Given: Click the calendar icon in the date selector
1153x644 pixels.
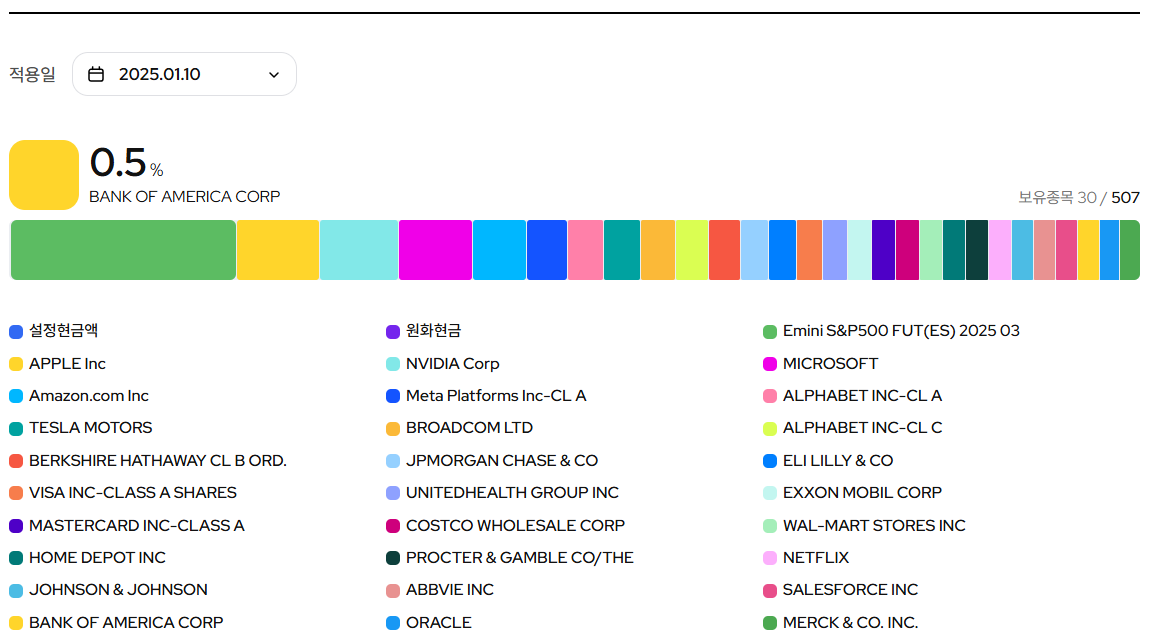Looking at the screenshot, I should [x=96, y=74].
